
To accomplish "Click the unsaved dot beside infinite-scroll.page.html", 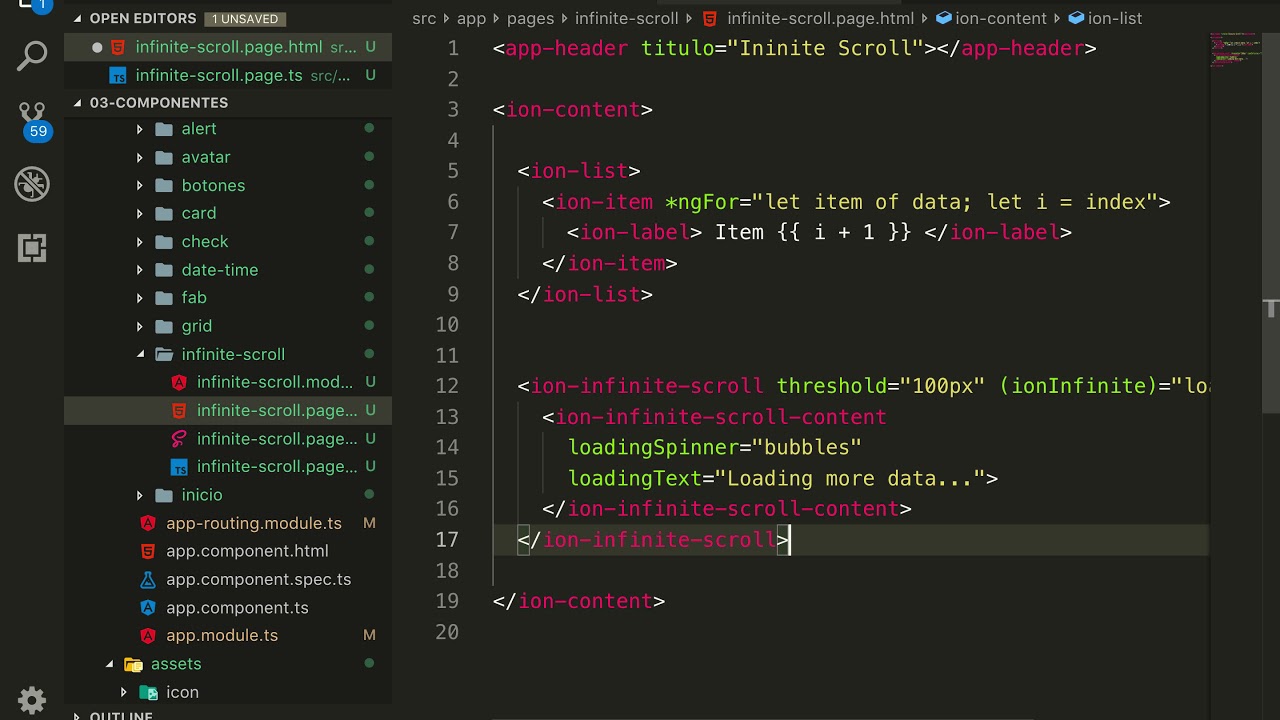I will [97, 47].
